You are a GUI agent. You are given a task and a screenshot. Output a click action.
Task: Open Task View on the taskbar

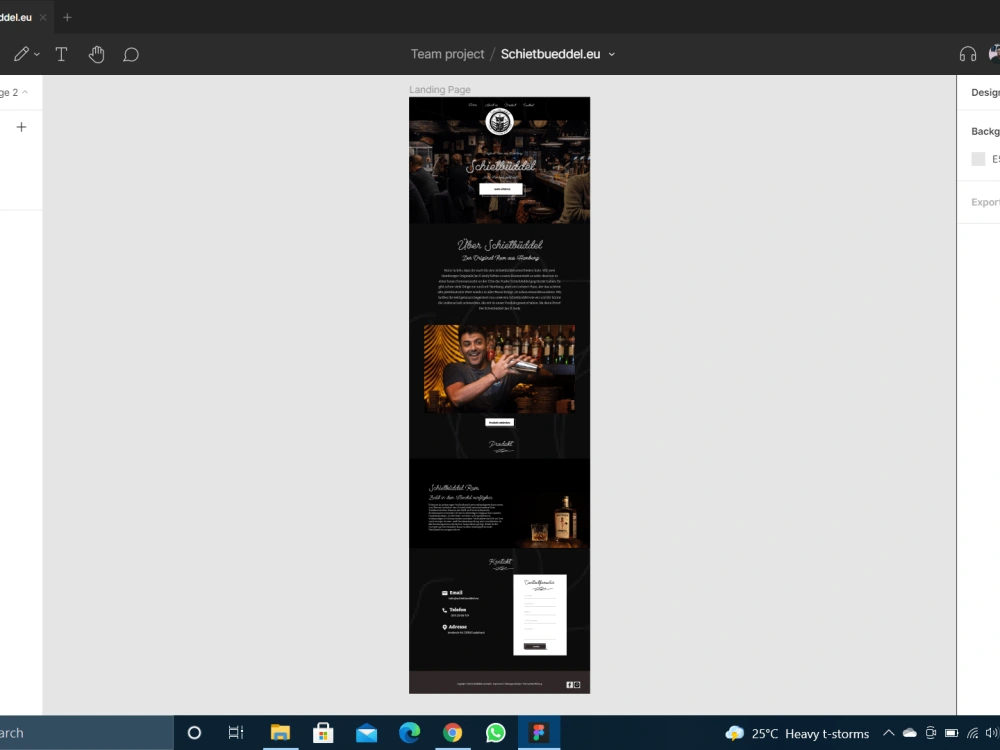pos(236,733)
